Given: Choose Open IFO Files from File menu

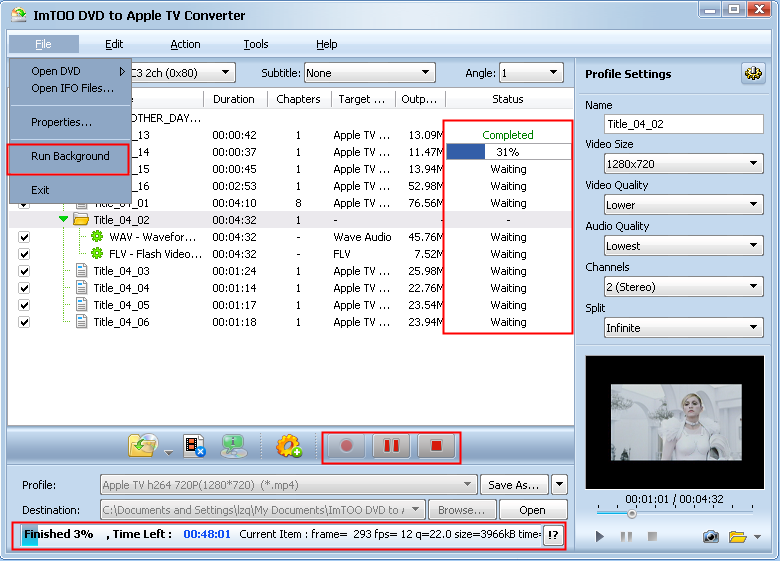Looking at the screenshot, I should click(70, 88).
